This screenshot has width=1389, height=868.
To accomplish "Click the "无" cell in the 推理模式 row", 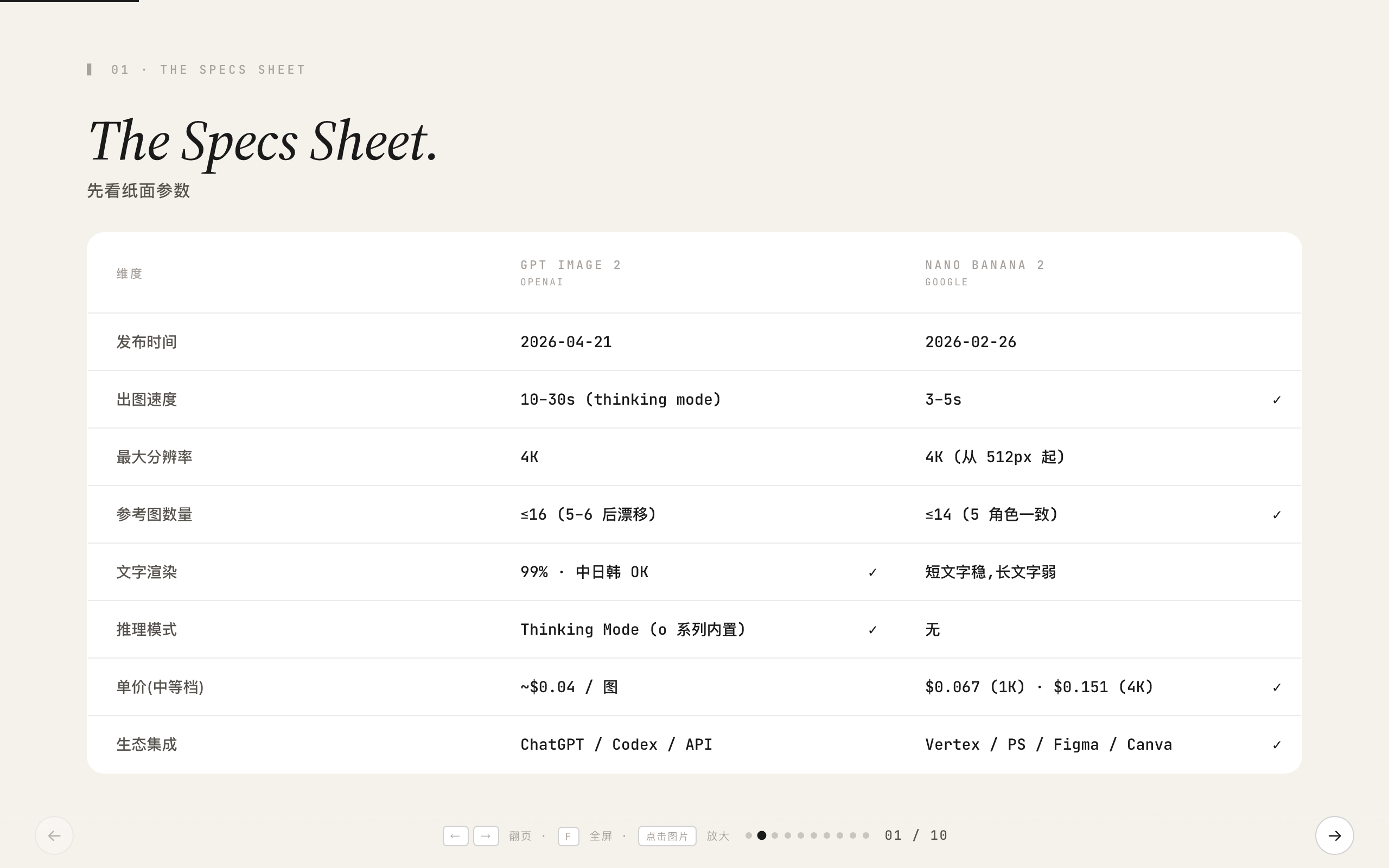I will click(x=932, y=629).
